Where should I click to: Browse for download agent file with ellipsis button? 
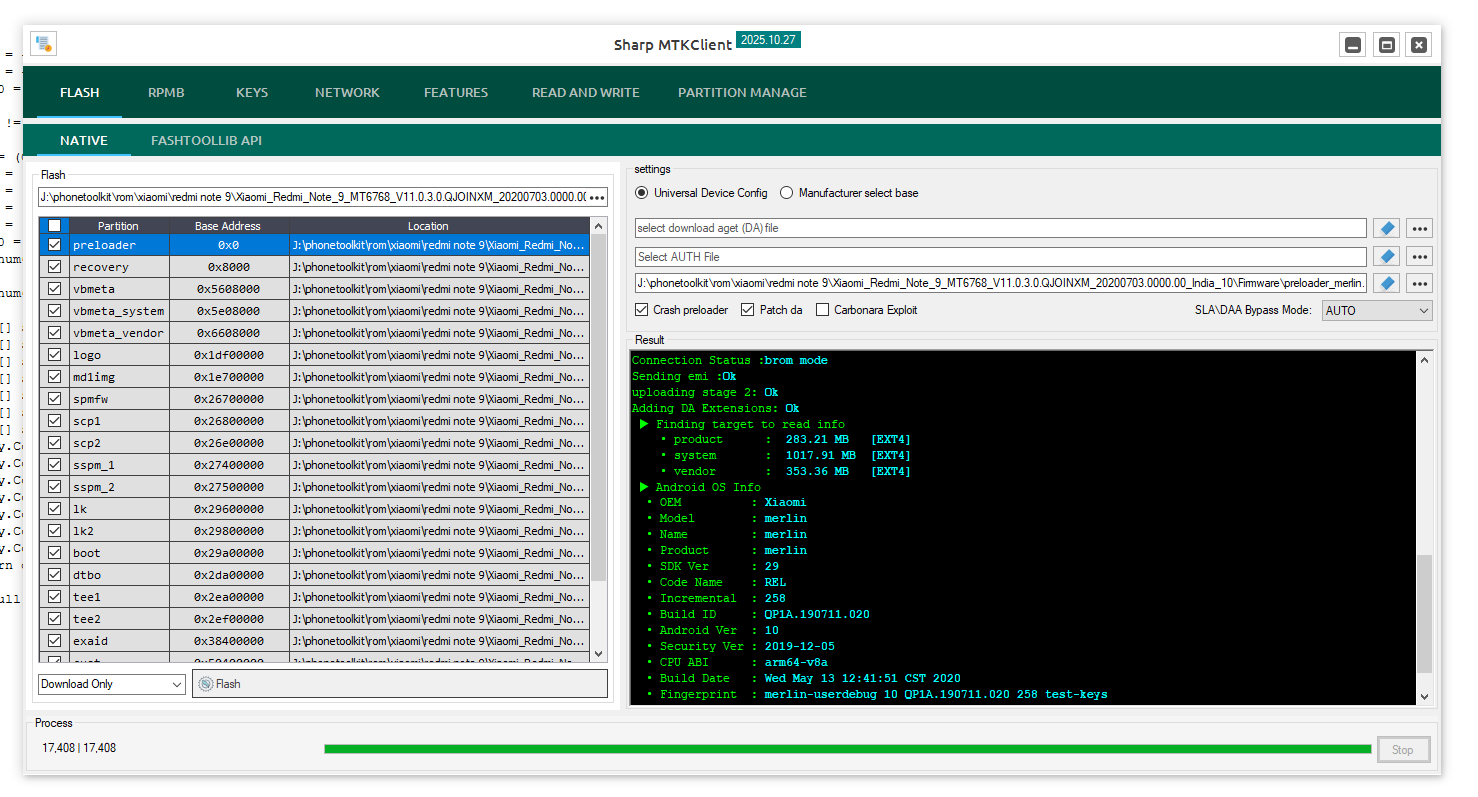[x=1419, y=228]
